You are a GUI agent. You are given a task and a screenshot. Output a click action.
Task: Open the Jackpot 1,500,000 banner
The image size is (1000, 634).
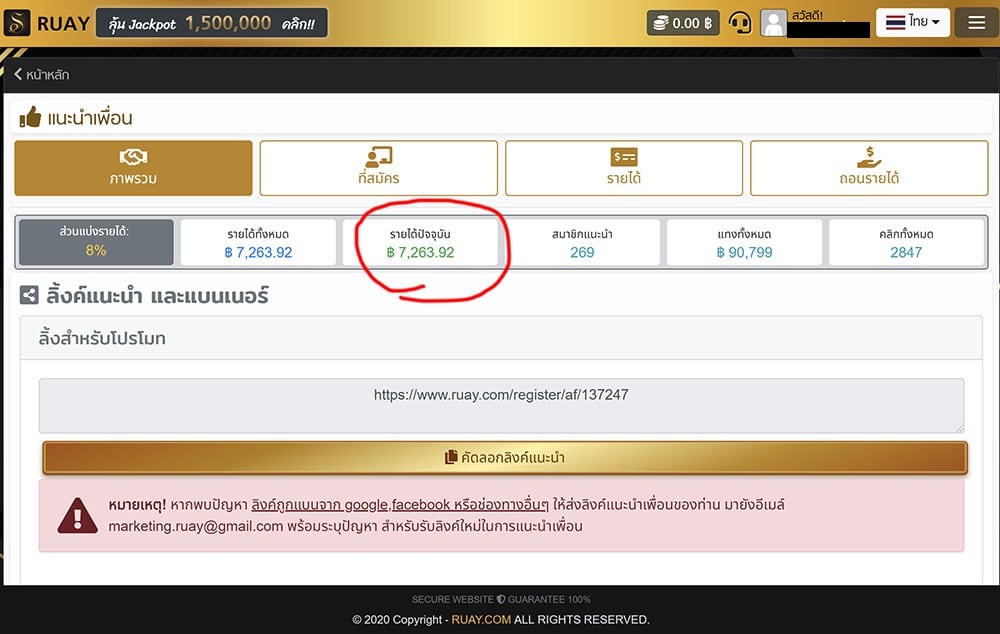pos(212,24)
